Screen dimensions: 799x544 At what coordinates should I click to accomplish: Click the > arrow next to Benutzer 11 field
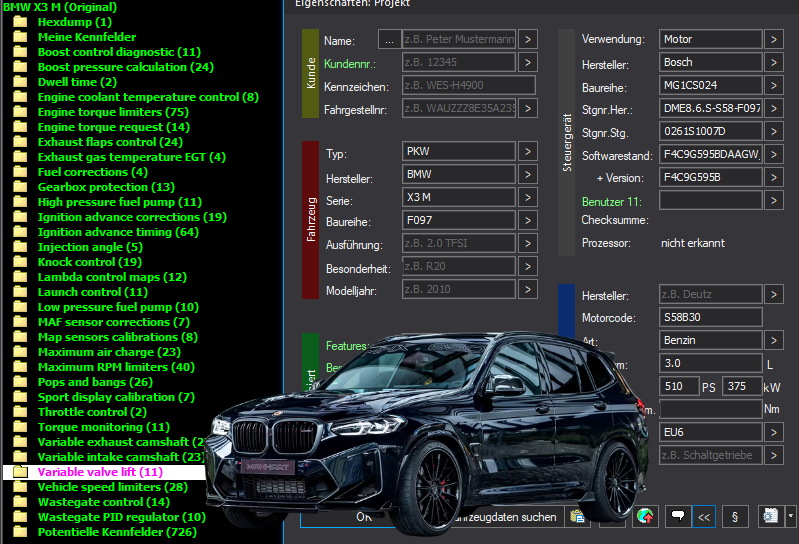(x=774, y=200)
